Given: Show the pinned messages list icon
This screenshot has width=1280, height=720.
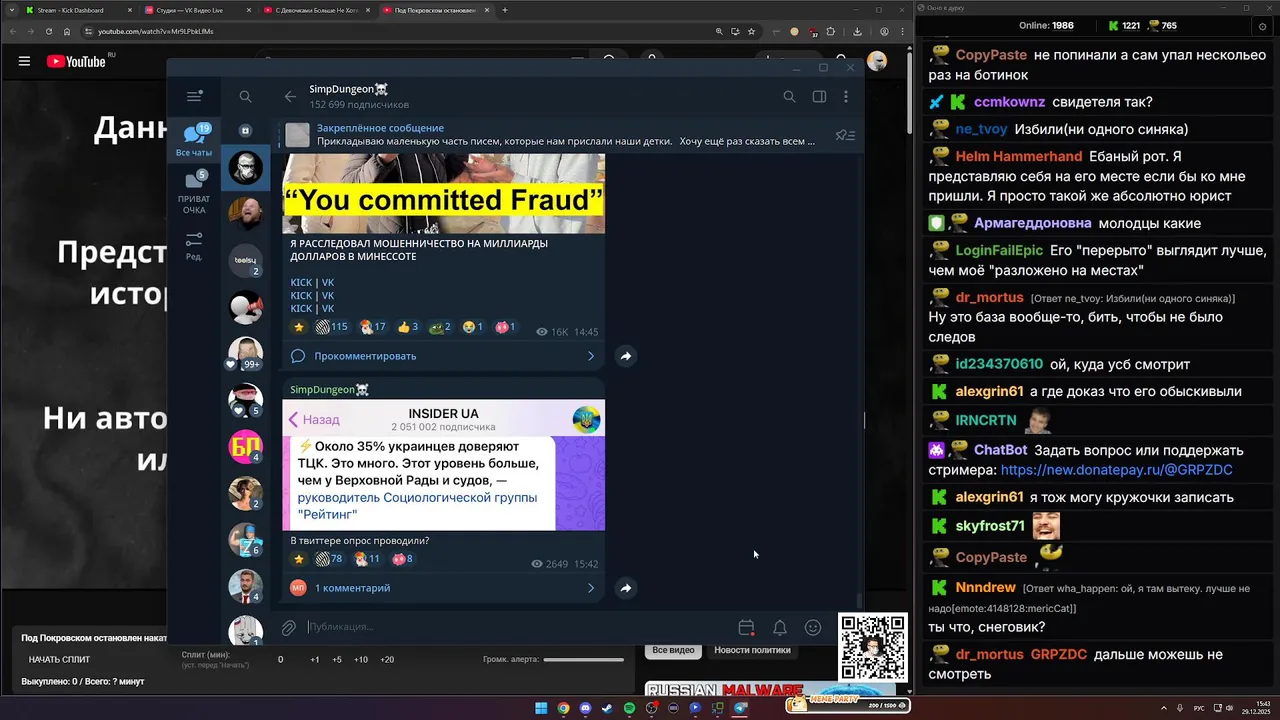Looking at the screenshot, I should tap(845, 135).
